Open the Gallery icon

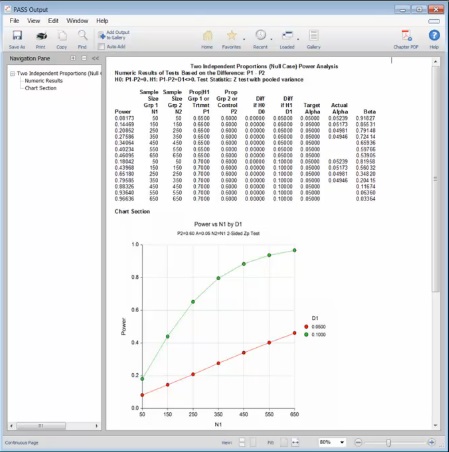(x=313, y=35)
